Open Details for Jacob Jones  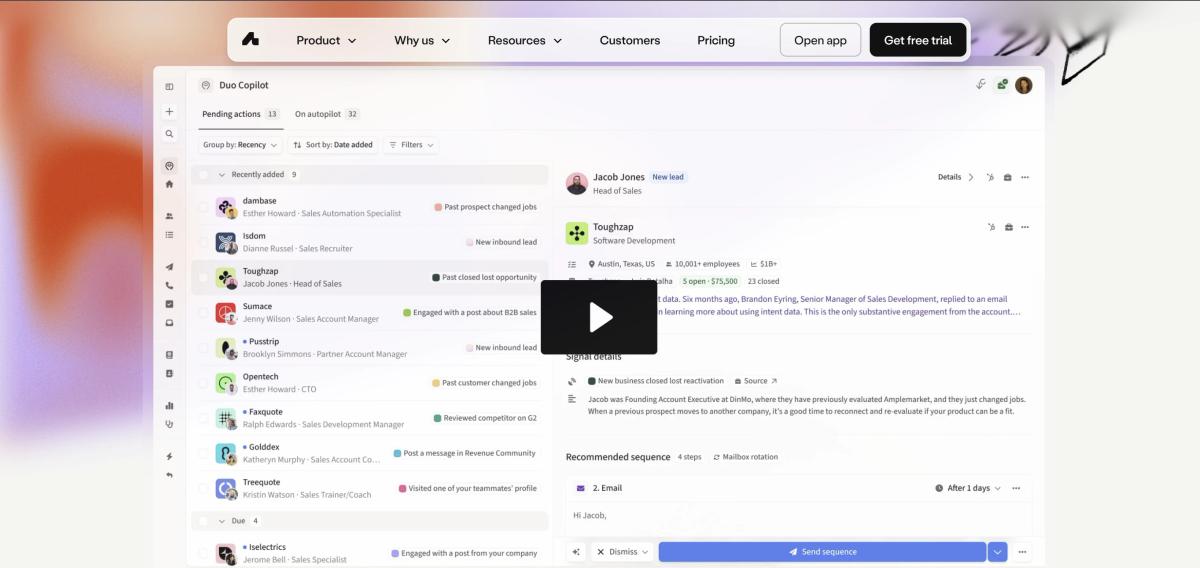point(956,177)
